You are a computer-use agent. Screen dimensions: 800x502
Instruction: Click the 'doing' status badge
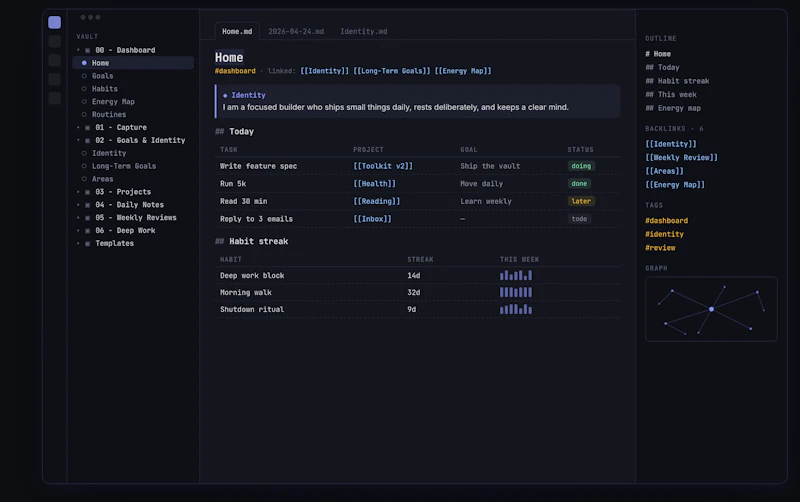pos(581,166)
